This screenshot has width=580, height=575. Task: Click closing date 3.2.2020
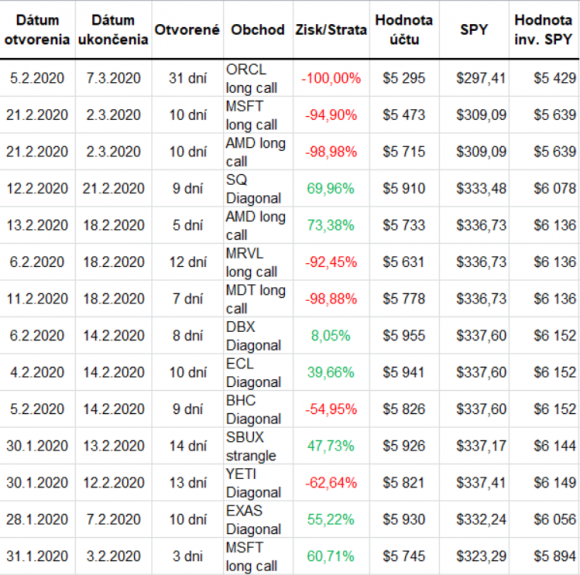click(114, 556)
